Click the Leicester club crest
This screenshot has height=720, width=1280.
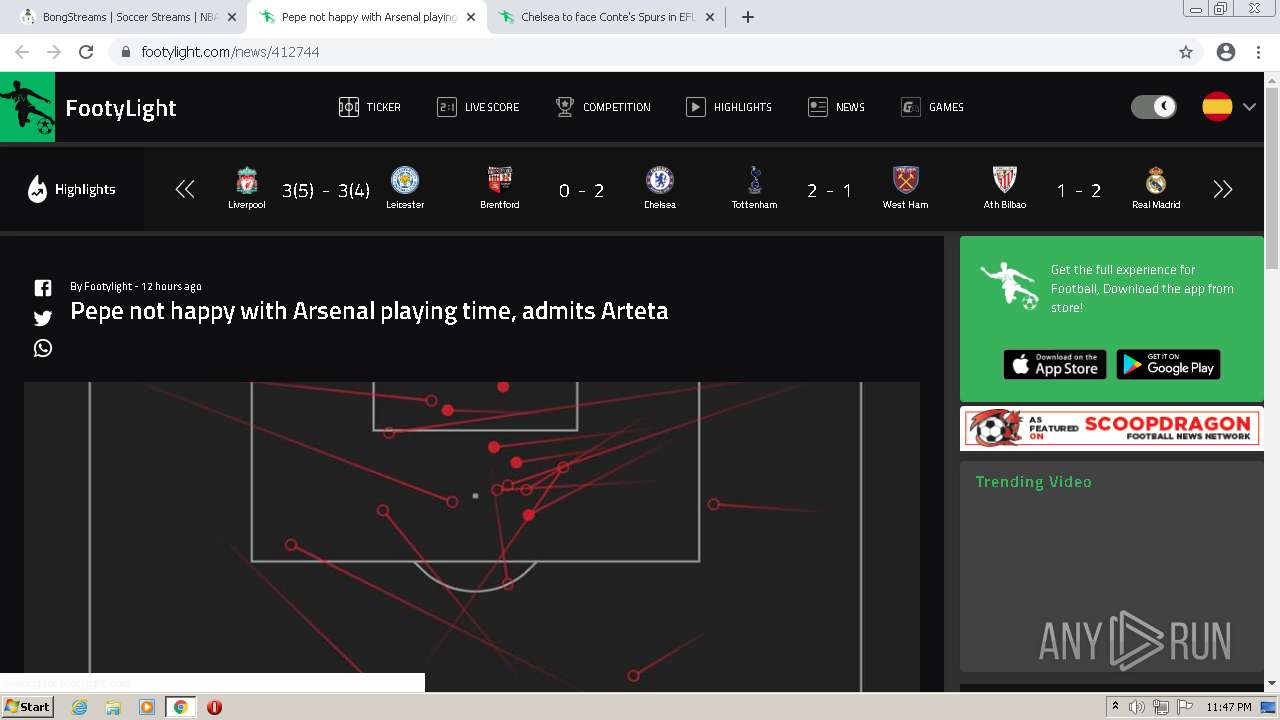tap(405, 181)
